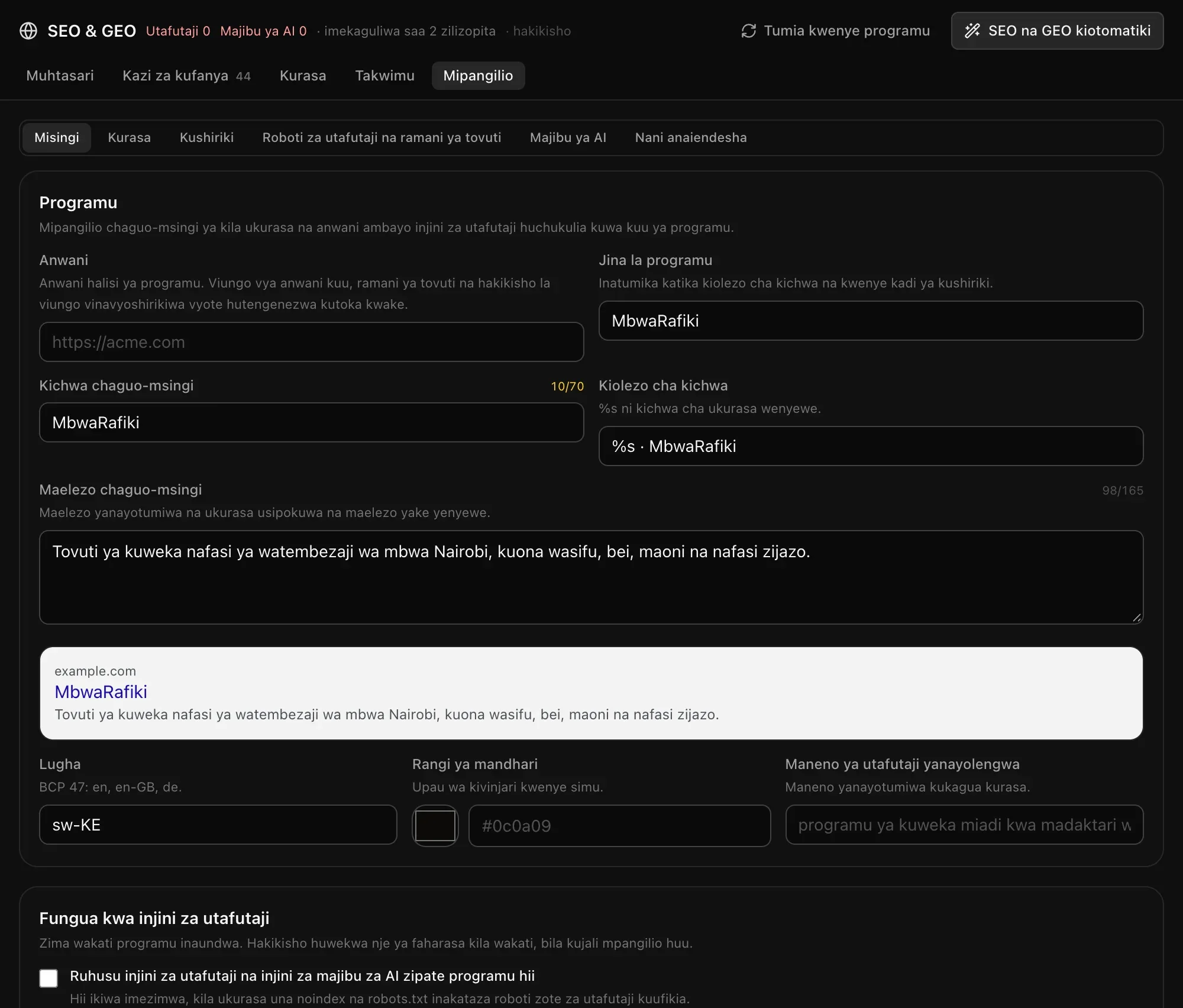
Task: Click the SEO na GEO kiotomatiki button
Action: pos(1057,31)
